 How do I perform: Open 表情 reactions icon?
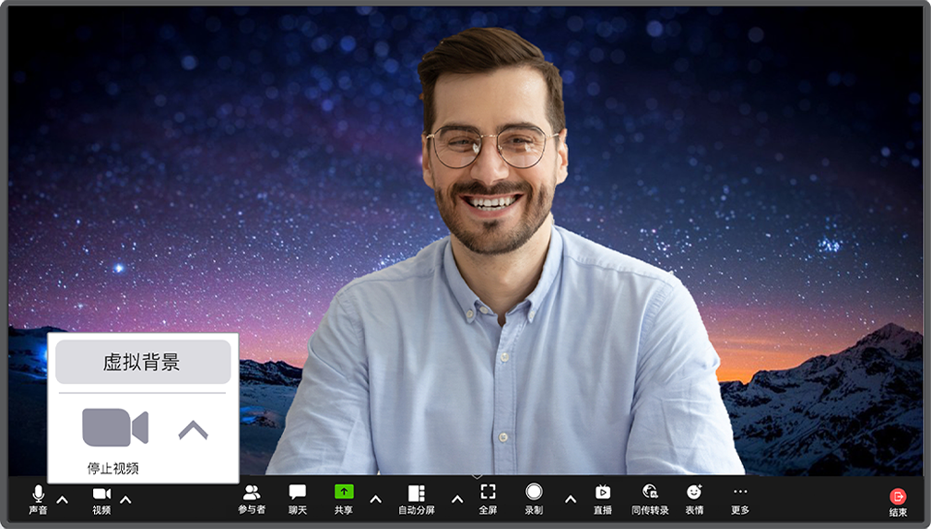pyautogui.click(x=694, y=492)
